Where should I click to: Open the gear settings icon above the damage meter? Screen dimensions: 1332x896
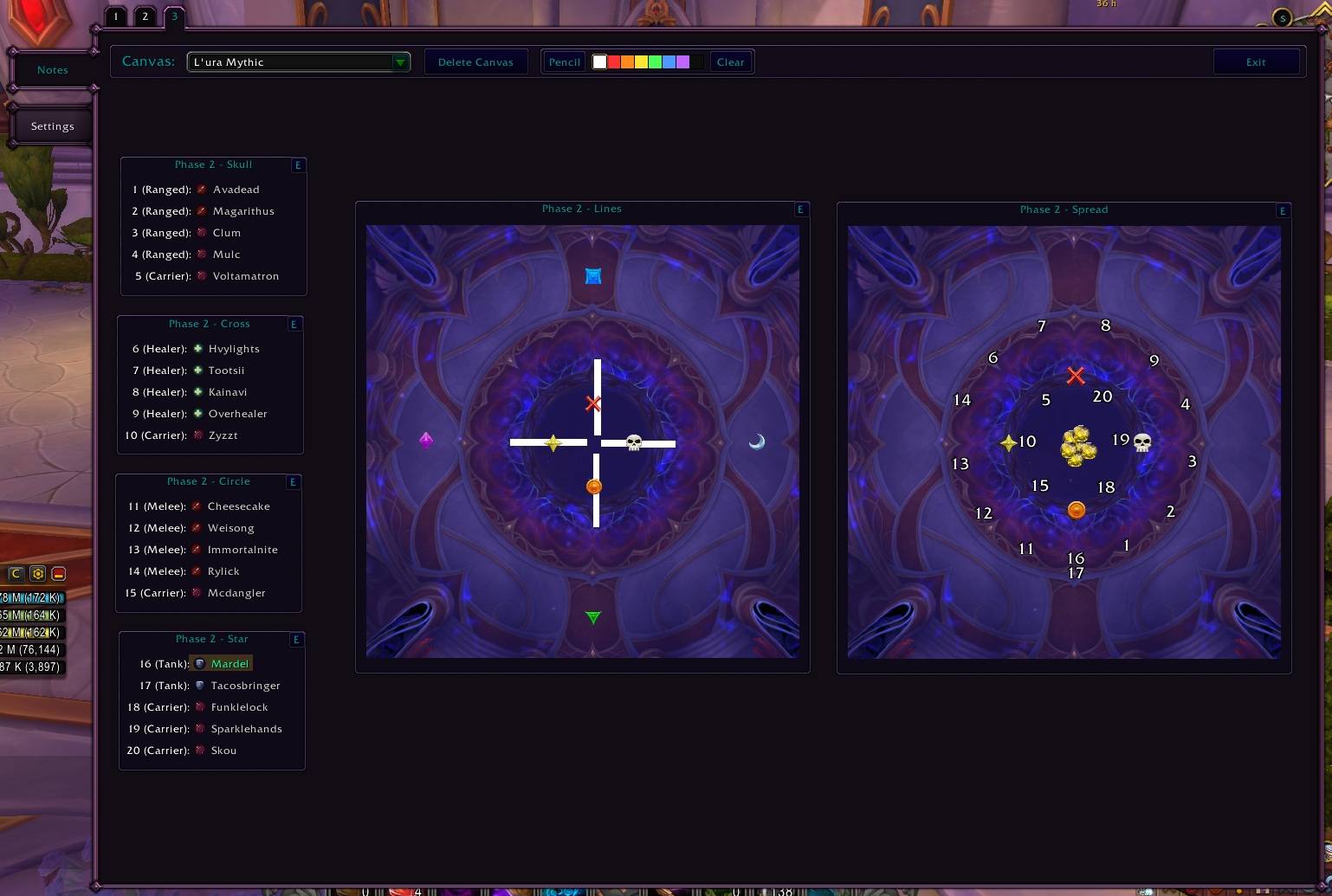37,573
